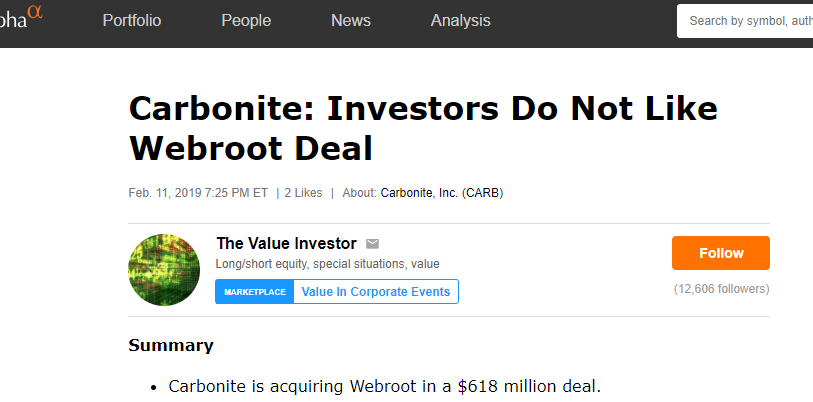Click the $618 million deal bullet text
Screen dimensions: 813x402
384,387
